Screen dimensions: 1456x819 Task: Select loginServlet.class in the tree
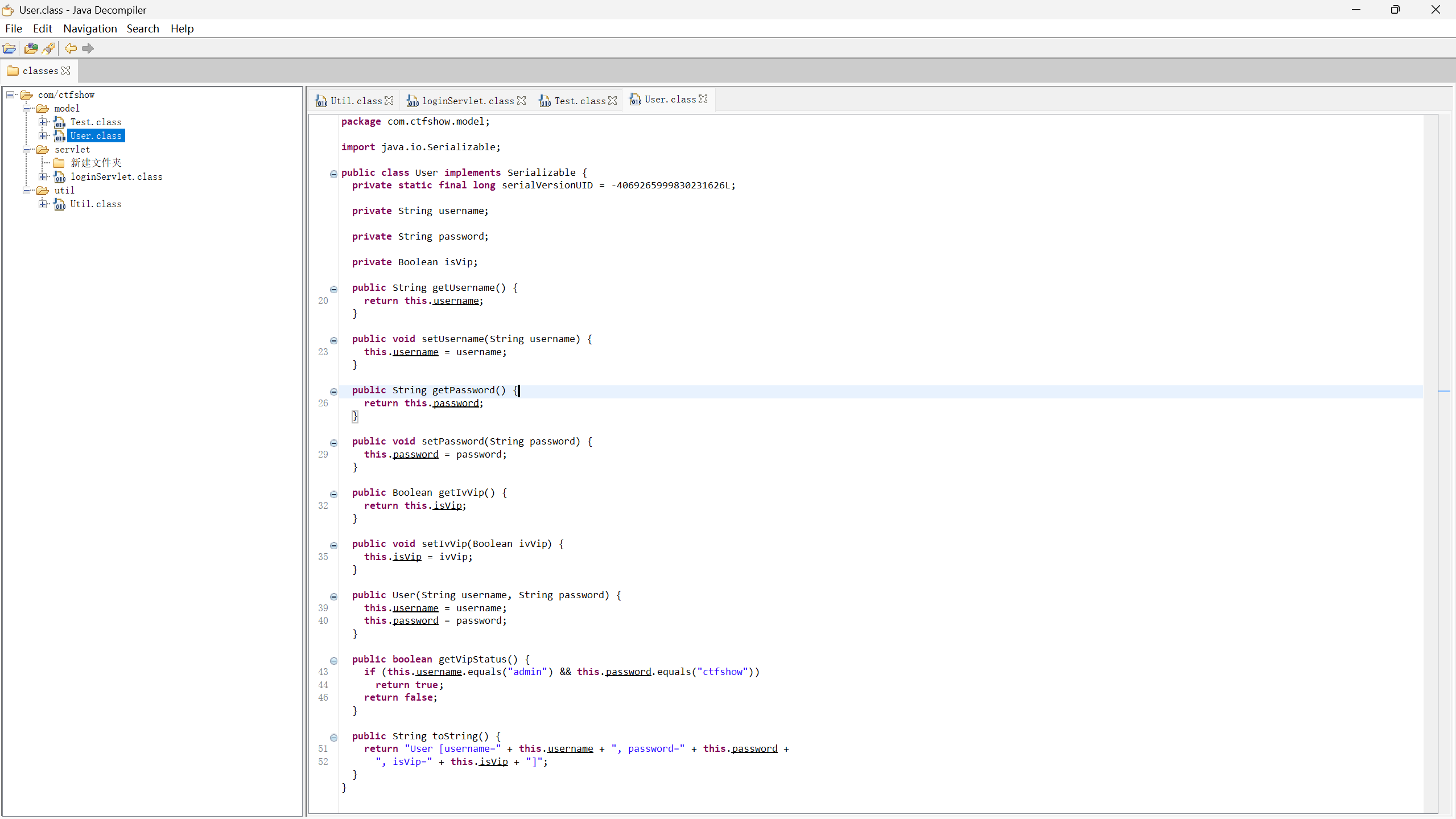pyautogui.click(x=116, y=176)
